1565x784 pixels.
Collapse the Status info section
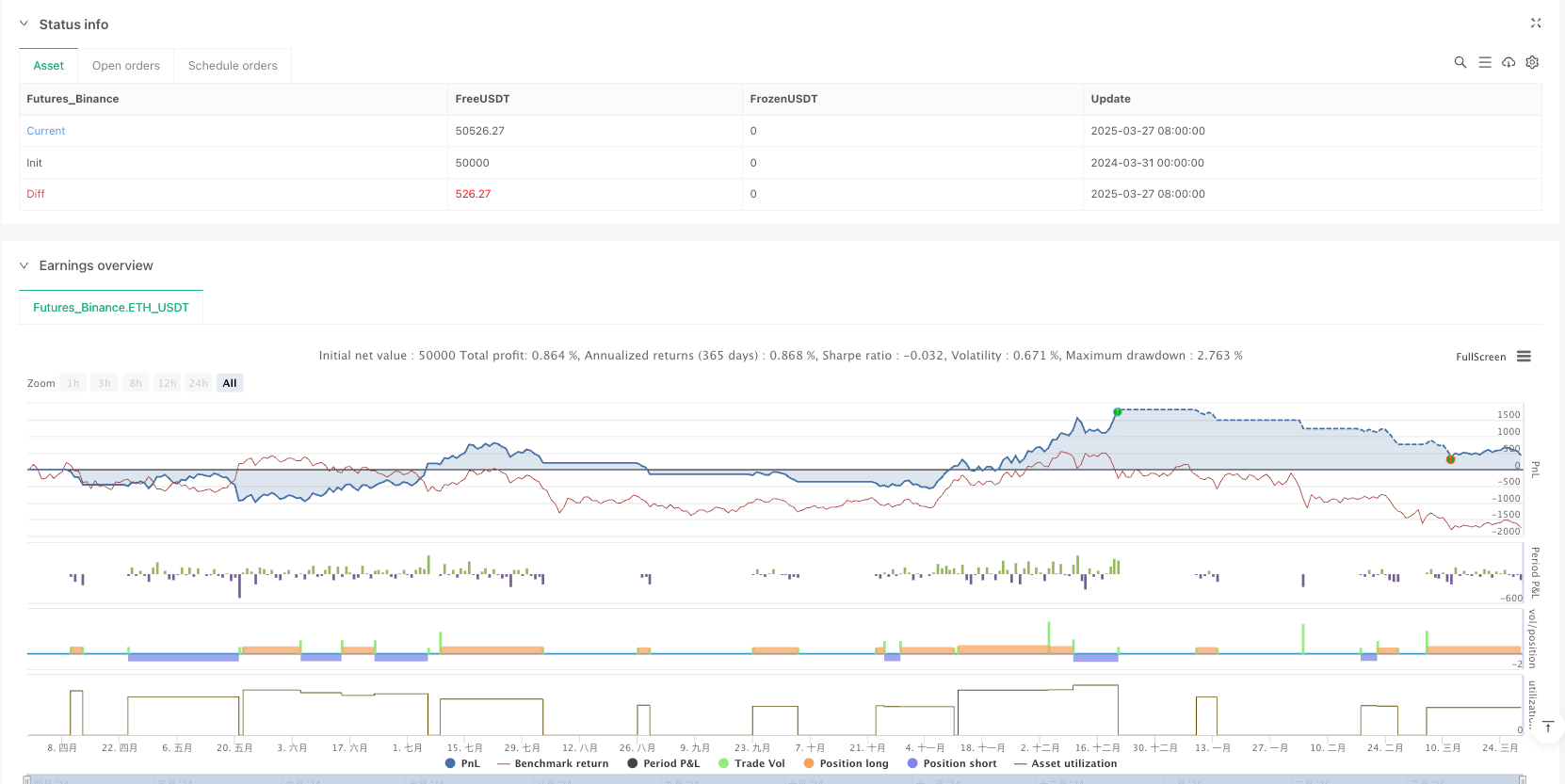click(24, 24)
